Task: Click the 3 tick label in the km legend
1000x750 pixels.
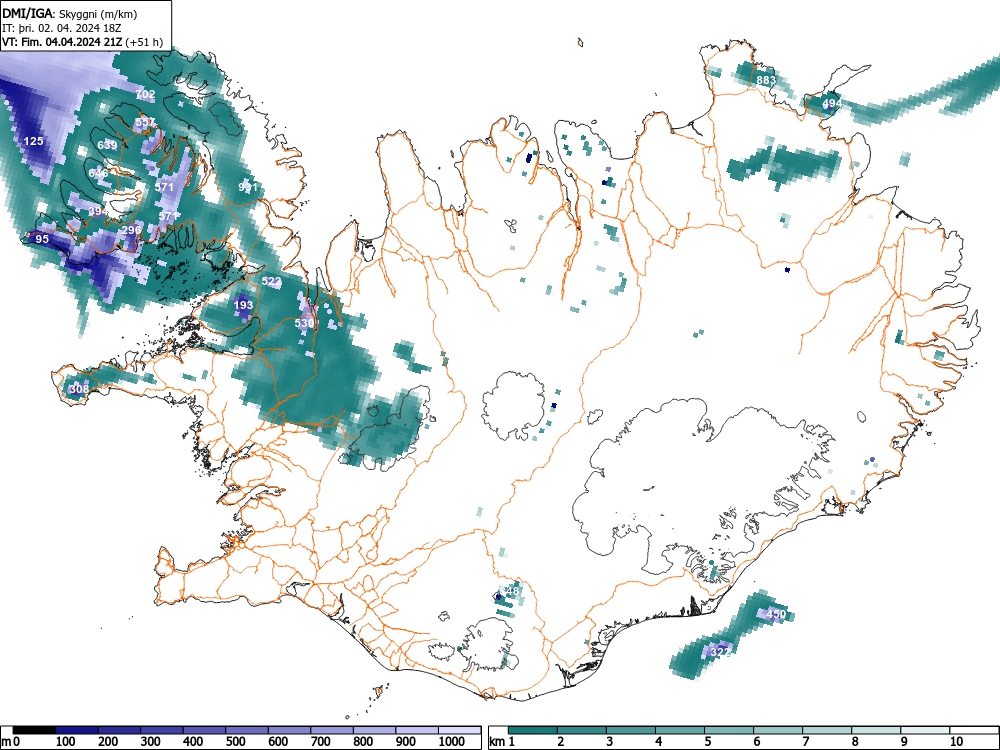Action: (x=610, y=742)
